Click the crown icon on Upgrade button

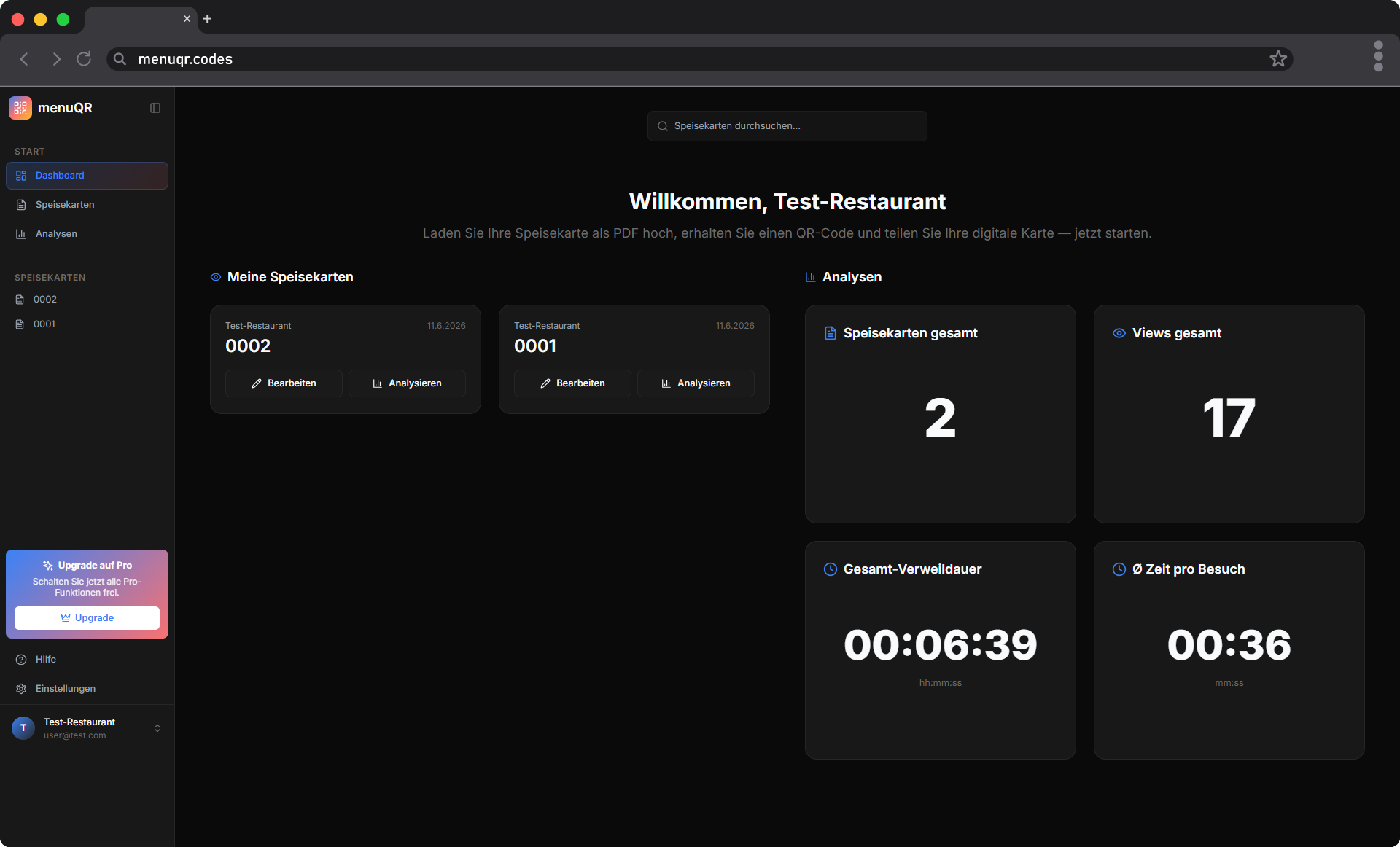click(66, 618)
